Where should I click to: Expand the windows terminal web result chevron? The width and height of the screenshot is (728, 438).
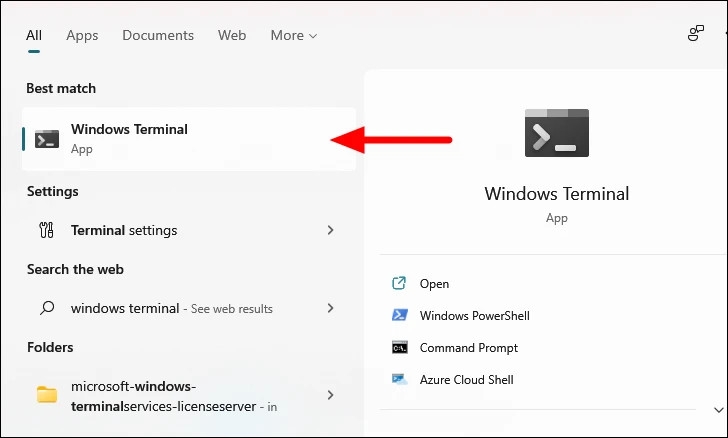(330, 308)
